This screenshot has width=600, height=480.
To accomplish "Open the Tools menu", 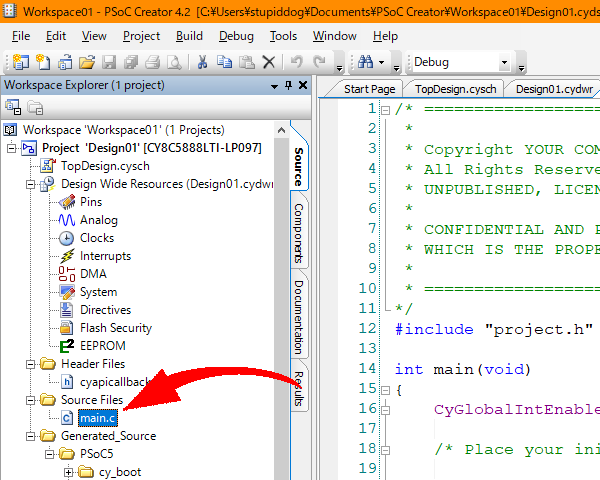I will tap(283, 36).
